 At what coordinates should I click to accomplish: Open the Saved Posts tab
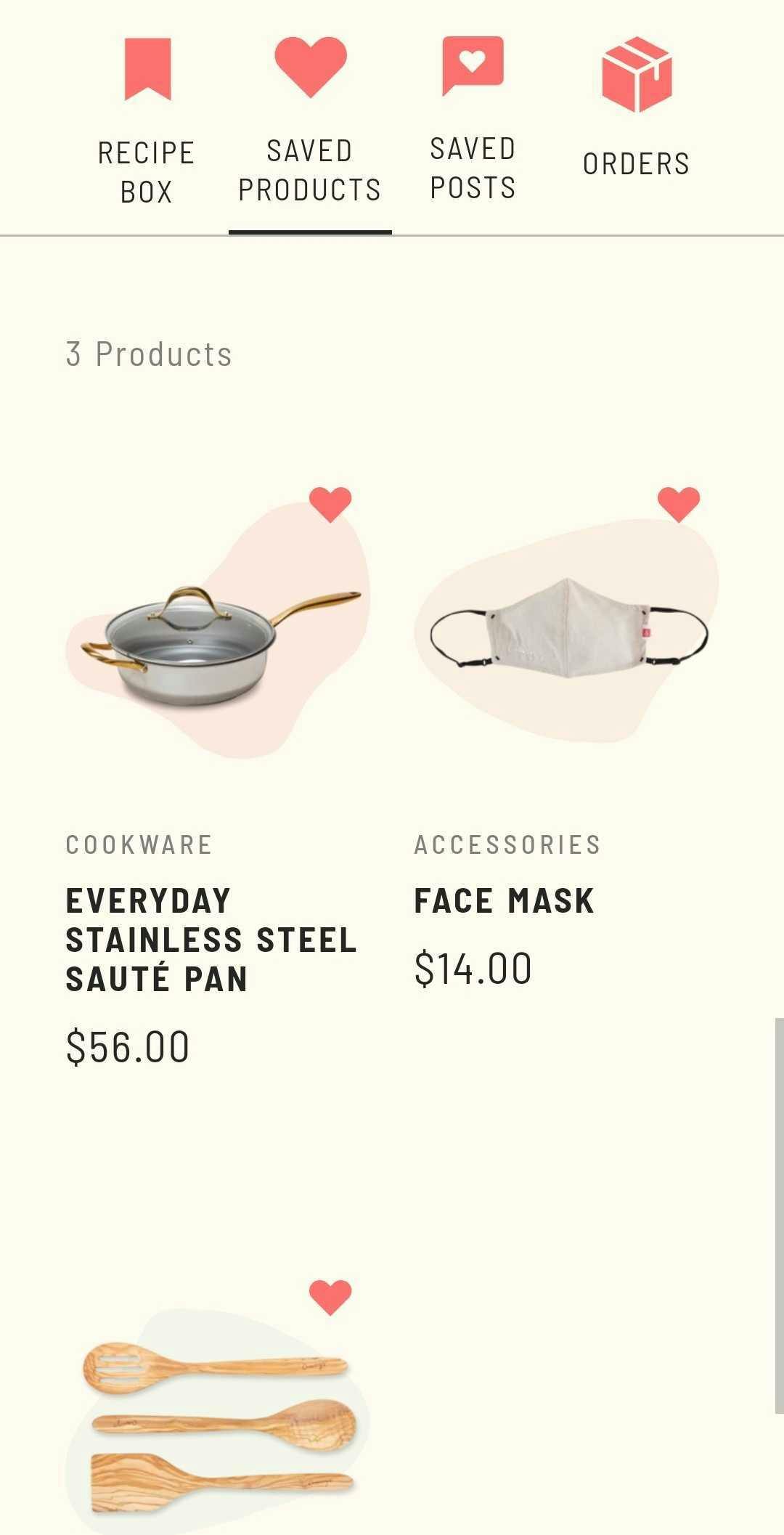click(x=473, y=168)
